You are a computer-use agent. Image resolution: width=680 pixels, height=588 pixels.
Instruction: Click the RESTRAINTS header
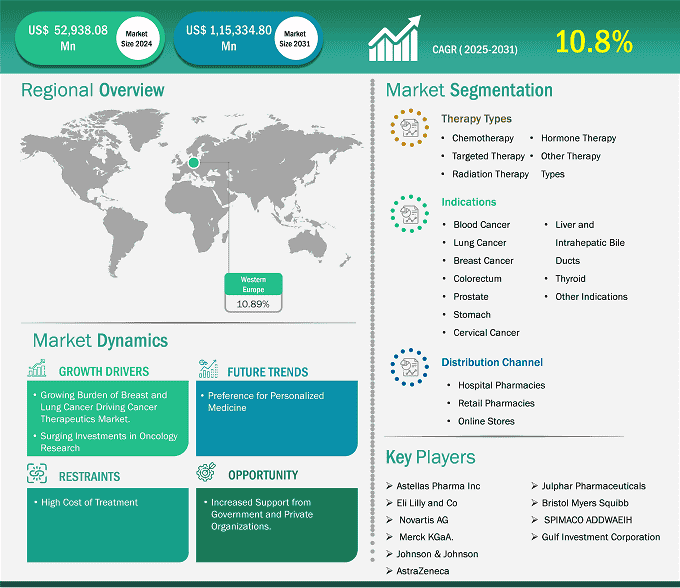click(89, 477)
